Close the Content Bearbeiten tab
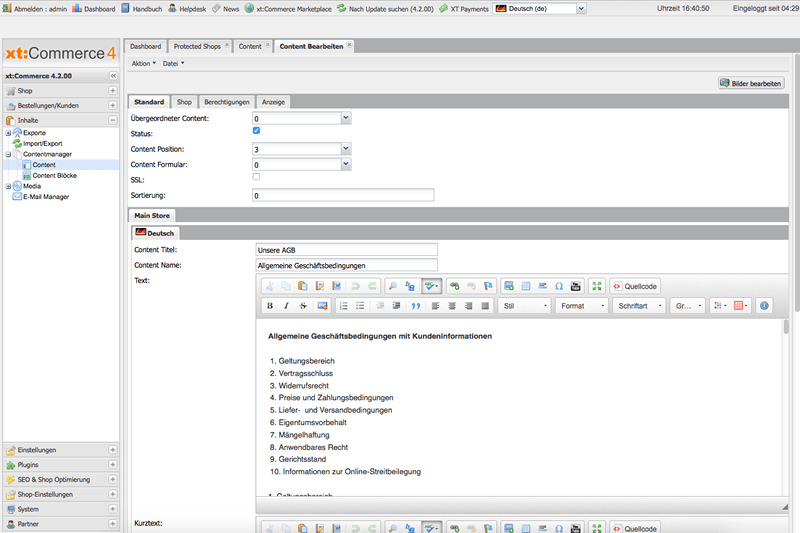 tap(349, 45)
